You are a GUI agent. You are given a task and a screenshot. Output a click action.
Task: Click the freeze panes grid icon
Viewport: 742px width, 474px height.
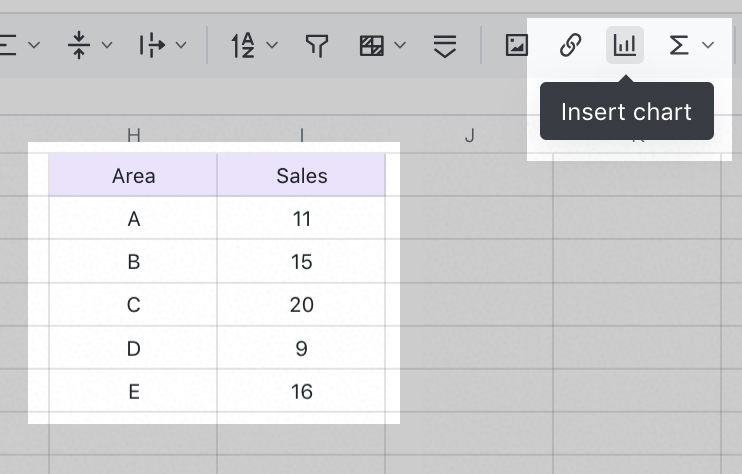pyautogui.click(x=371, y=45)
